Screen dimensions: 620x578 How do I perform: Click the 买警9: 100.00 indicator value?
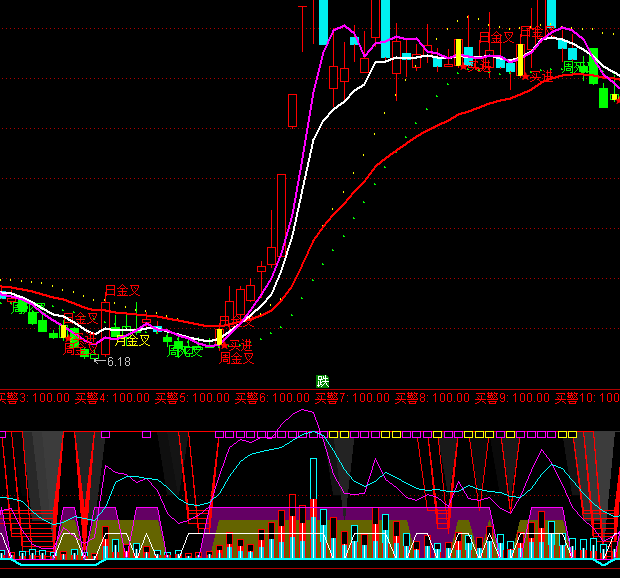coord(512,398)
